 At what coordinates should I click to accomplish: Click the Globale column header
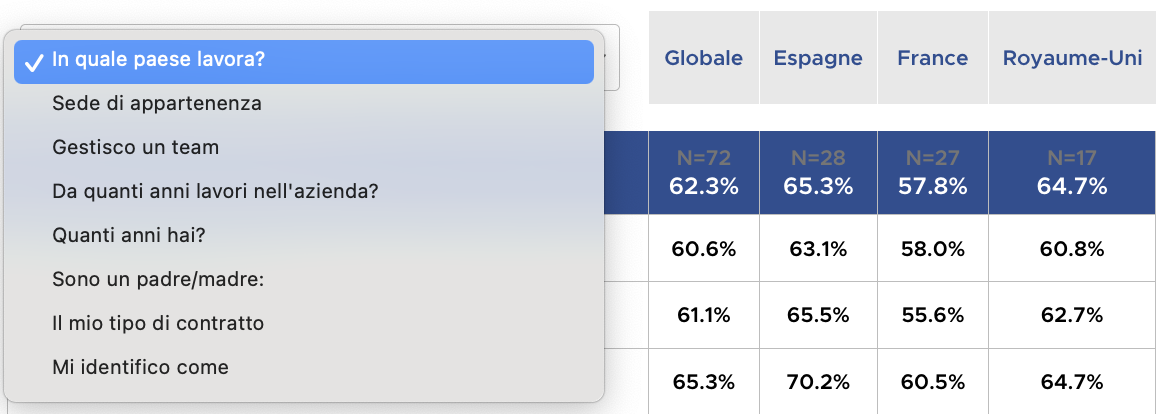point(704,58)
